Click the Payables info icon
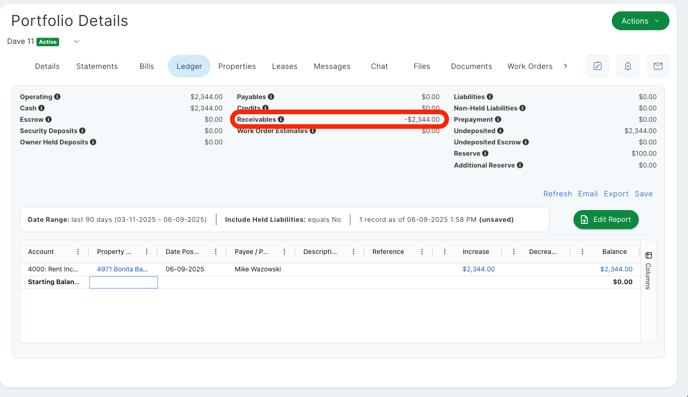The width and height of the screenshot is (688, 397). [271, 97]
